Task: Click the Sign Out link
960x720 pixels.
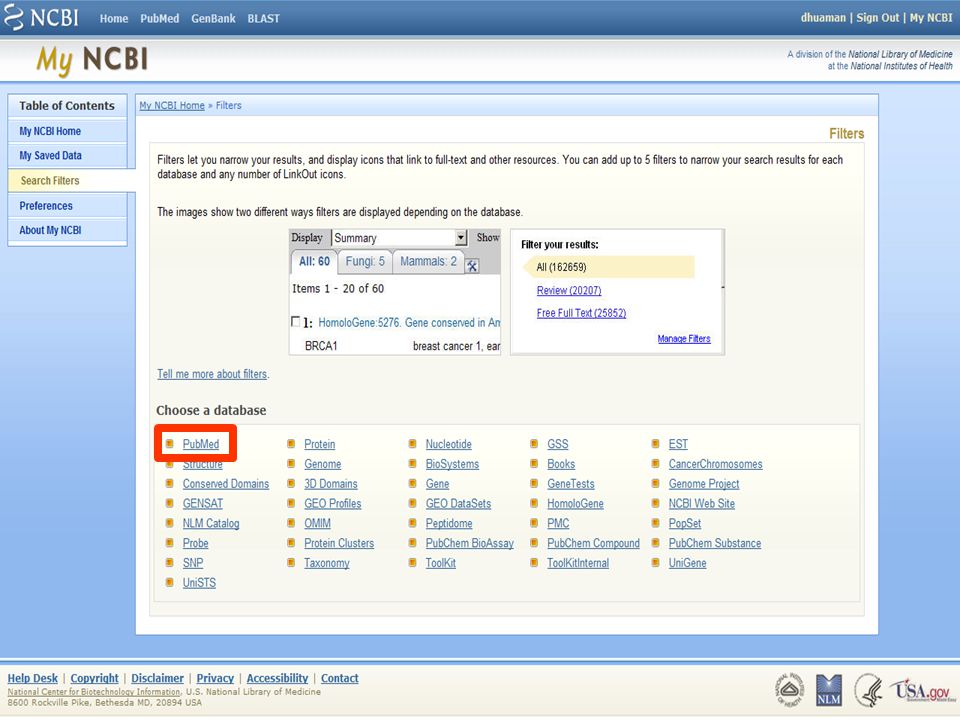Action: [877, 18]
